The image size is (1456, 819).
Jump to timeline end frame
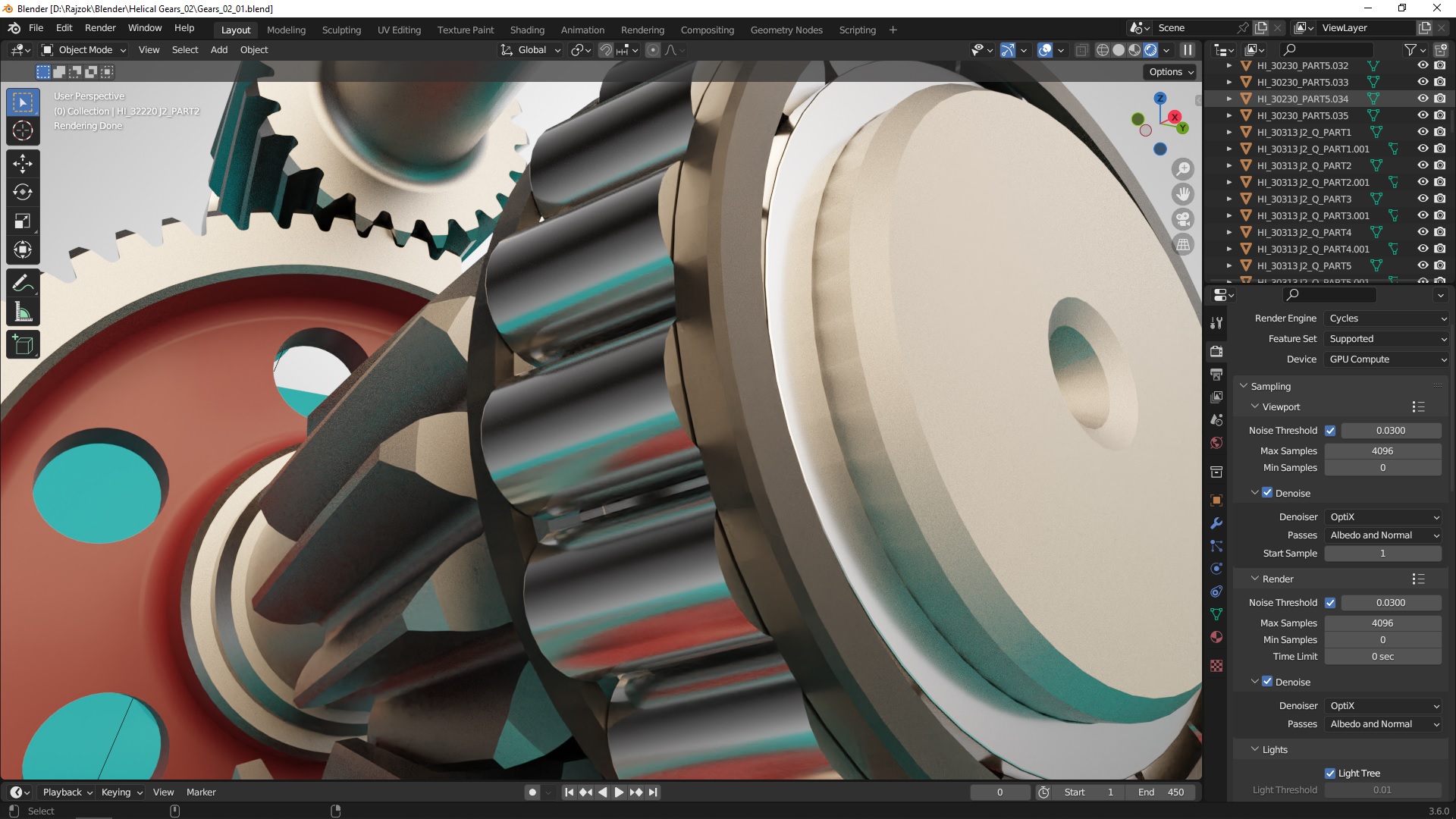click(x=653, y=792)
